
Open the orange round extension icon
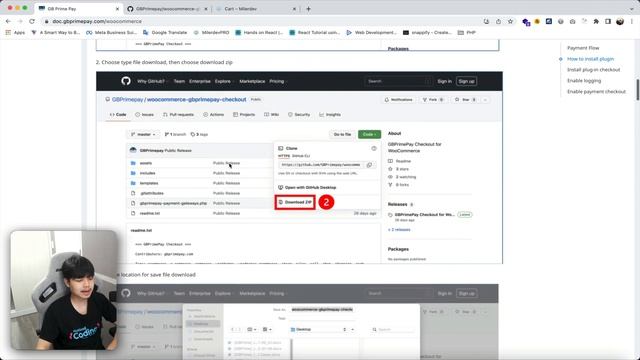(537, 21)
